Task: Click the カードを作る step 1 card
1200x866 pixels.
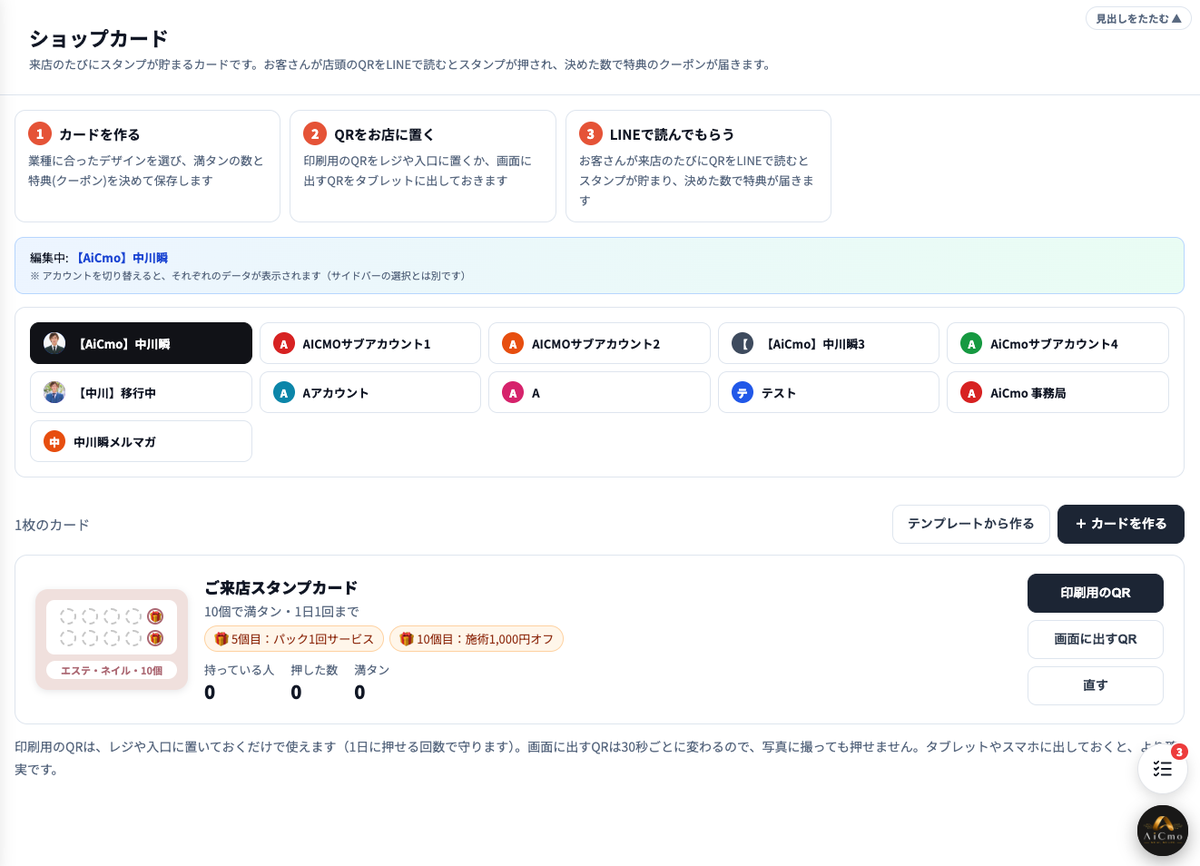Action: pos(147,166)
